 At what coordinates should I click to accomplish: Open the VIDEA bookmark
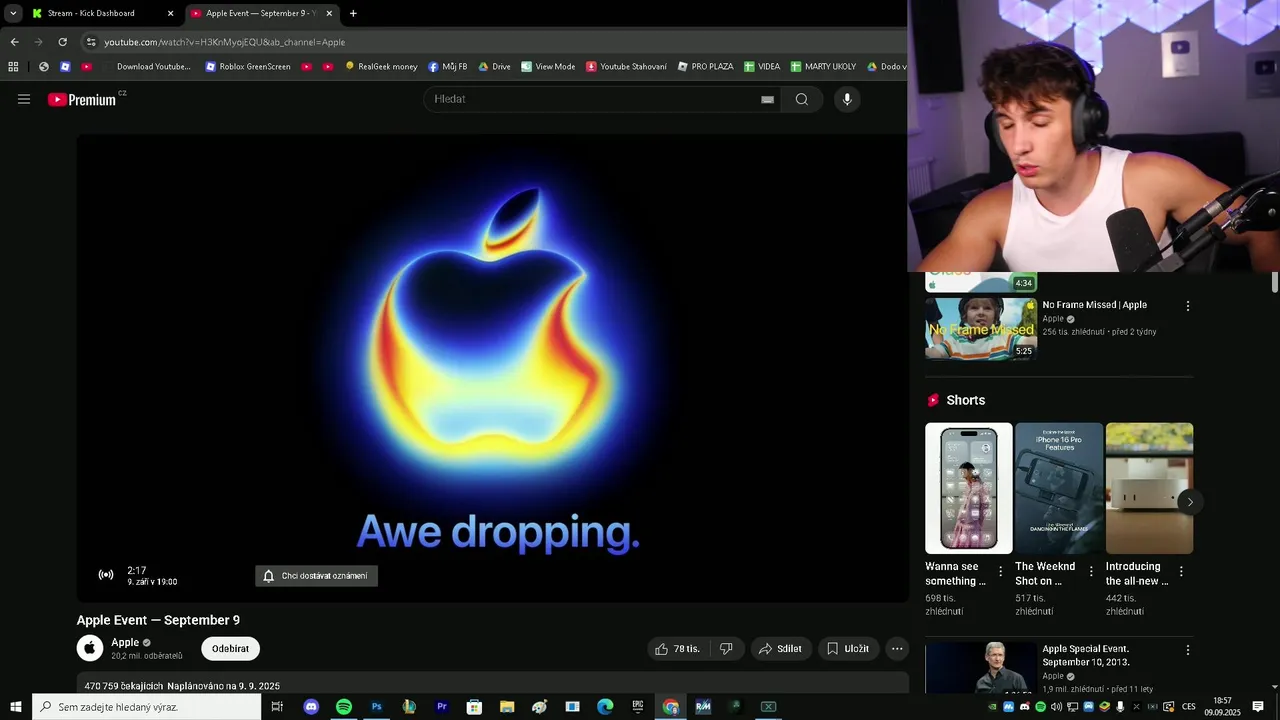click(762, 67)
